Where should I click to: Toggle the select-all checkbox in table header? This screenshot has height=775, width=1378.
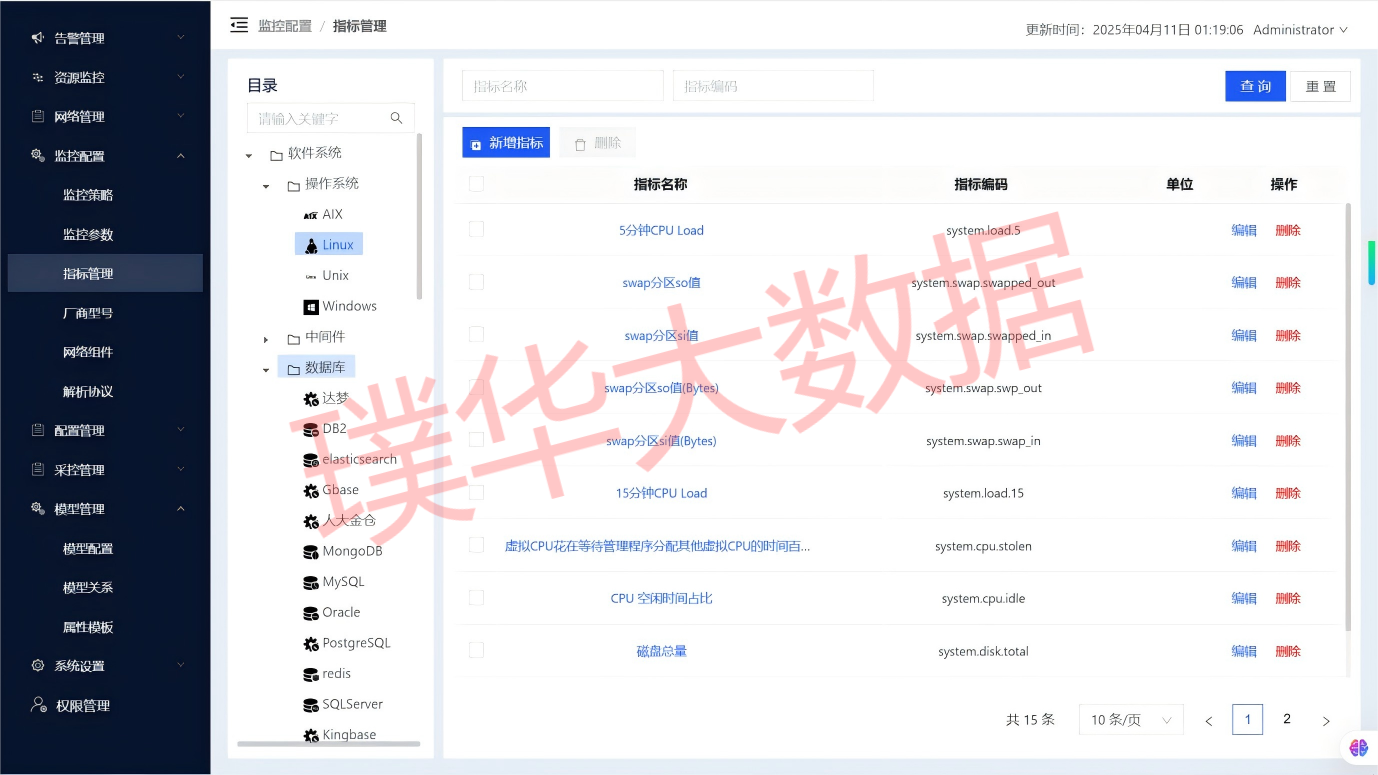(476, 184)
